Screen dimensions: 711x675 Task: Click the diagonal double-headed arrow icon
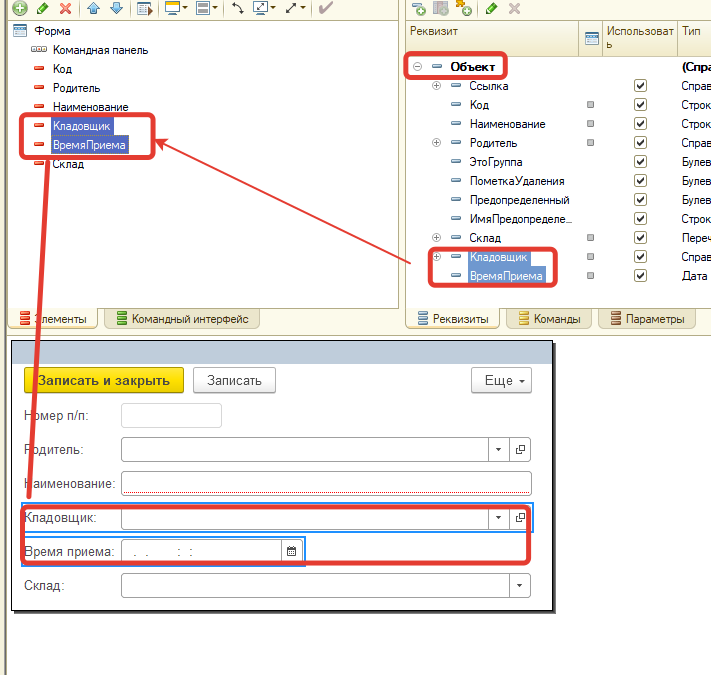click(x=291, y=8)
